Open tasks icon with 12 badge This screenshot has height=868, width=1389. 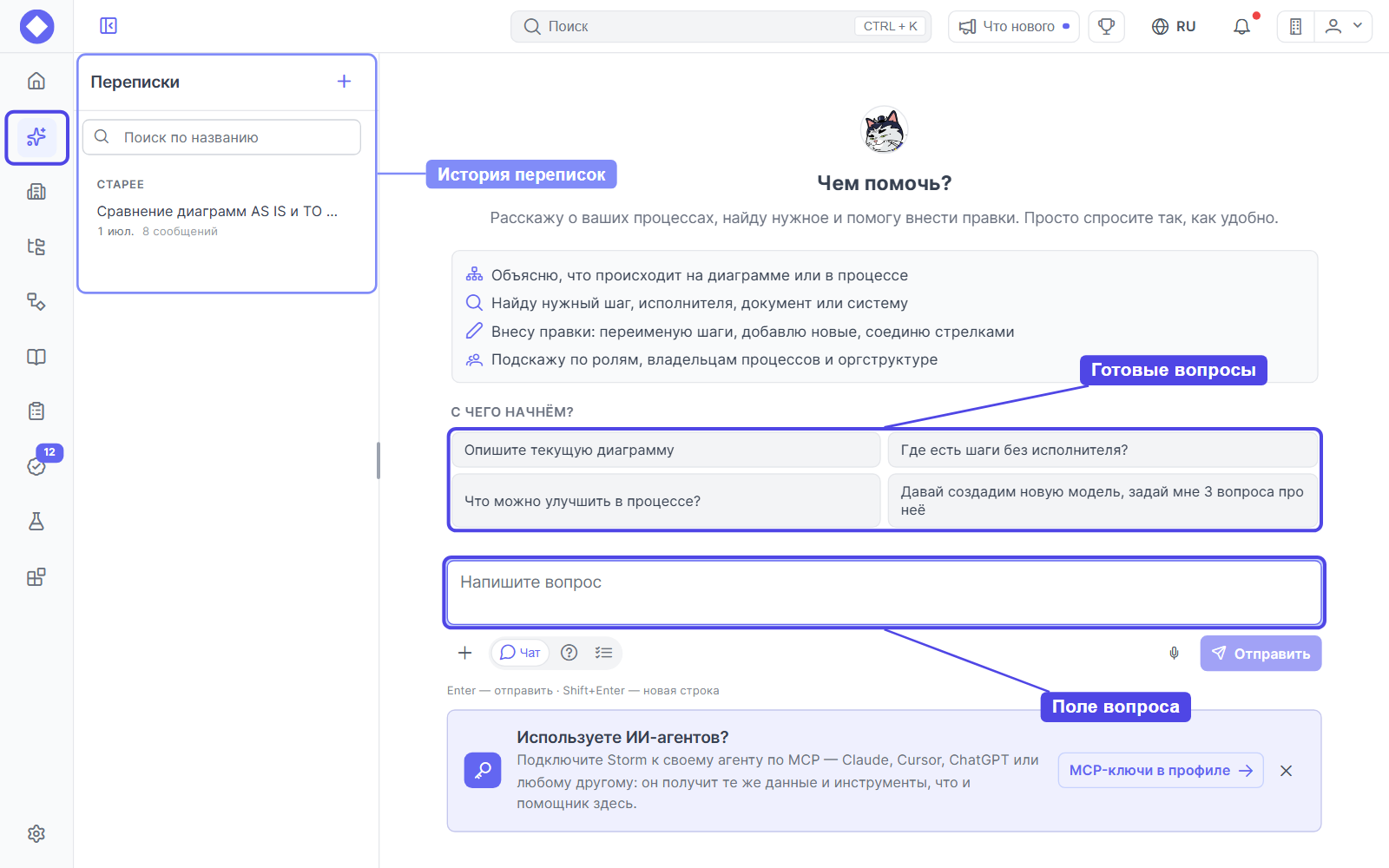pyautogui.click(x=36, y=466)
